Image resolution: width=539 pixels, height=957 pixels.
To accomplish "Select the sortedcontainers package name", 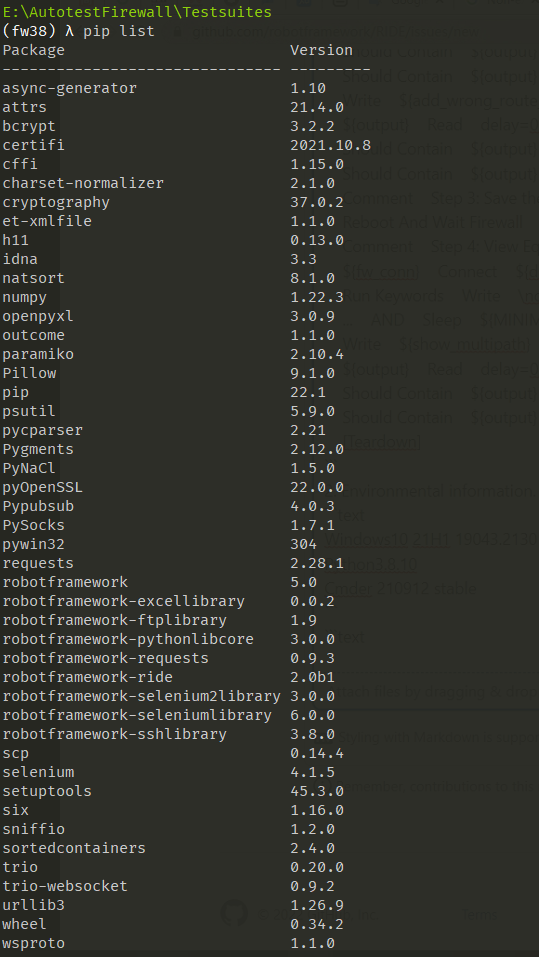I will (x=74, y=848).
